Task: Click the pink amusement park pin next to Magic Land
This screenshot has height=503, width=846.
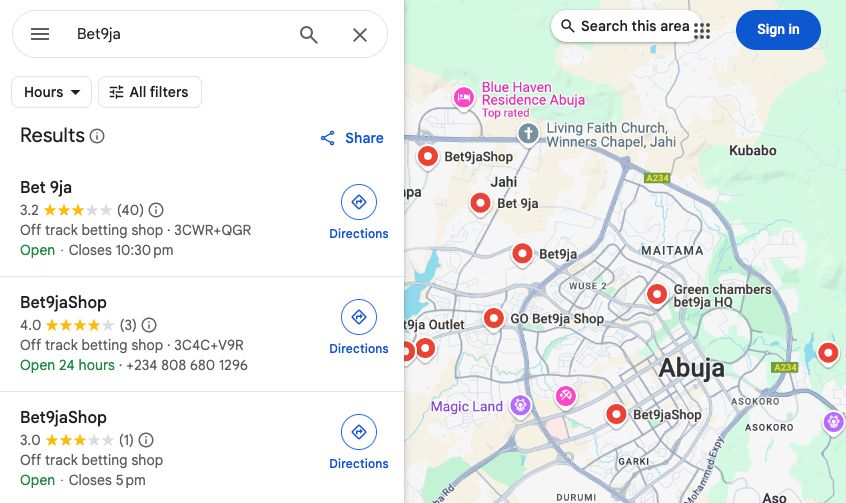Action: [x=565, y=397]
